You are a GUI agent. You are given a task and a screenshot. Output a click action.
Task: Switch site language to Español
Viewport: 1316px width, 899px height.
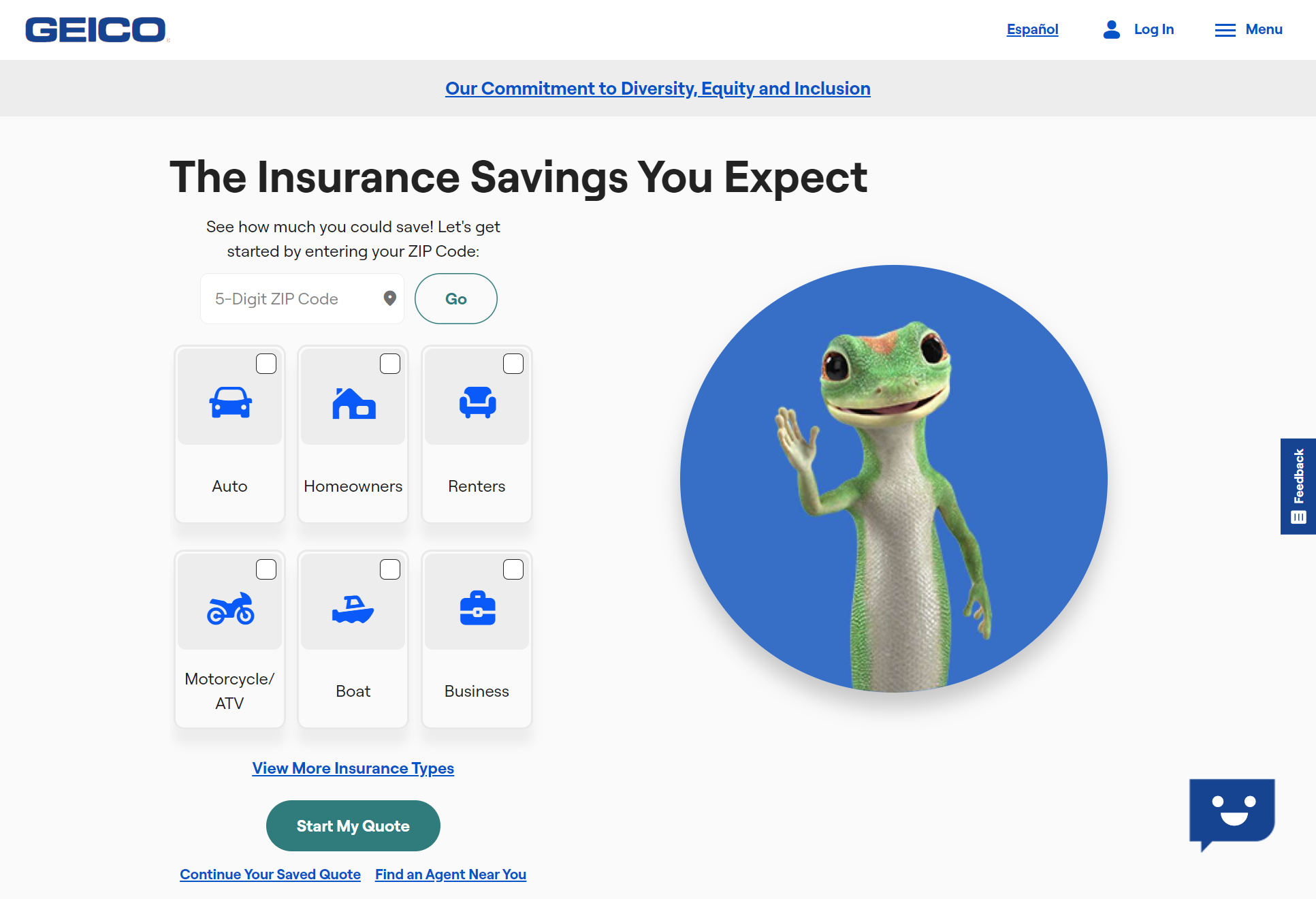tap(1033, 29)
